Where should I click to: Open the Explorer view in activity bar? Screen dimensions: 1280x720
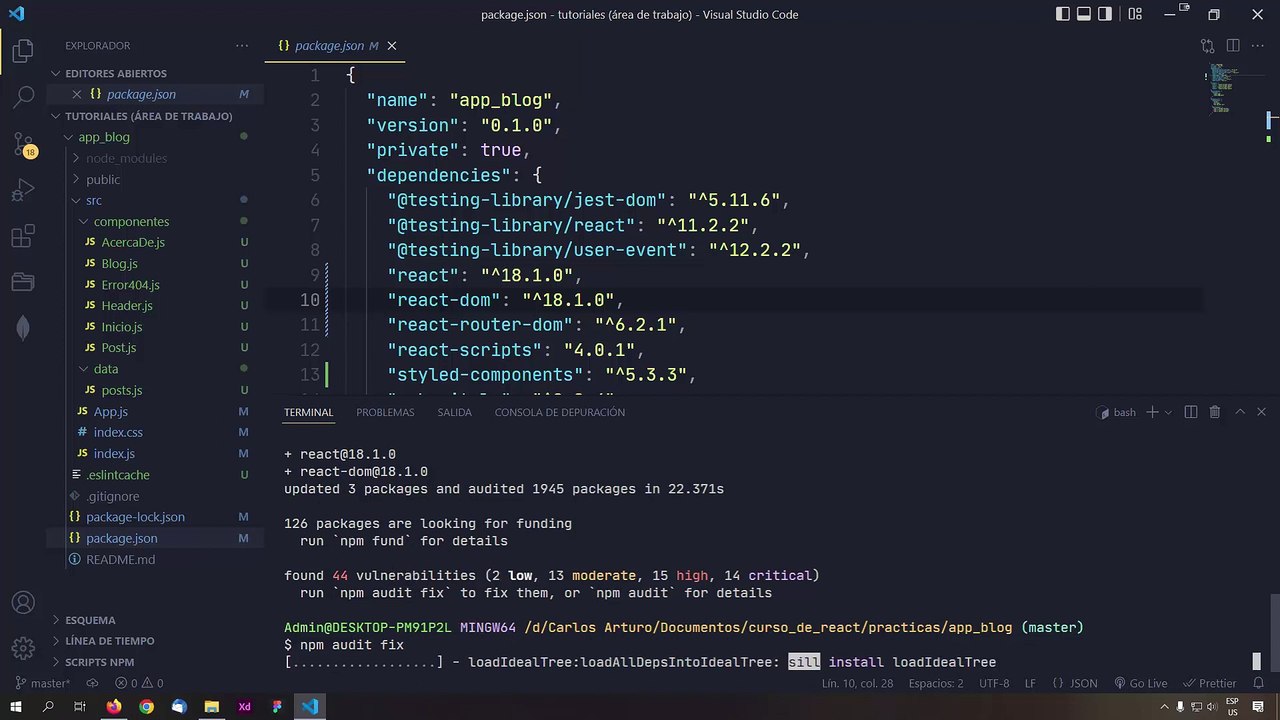(x=23, y=51)
